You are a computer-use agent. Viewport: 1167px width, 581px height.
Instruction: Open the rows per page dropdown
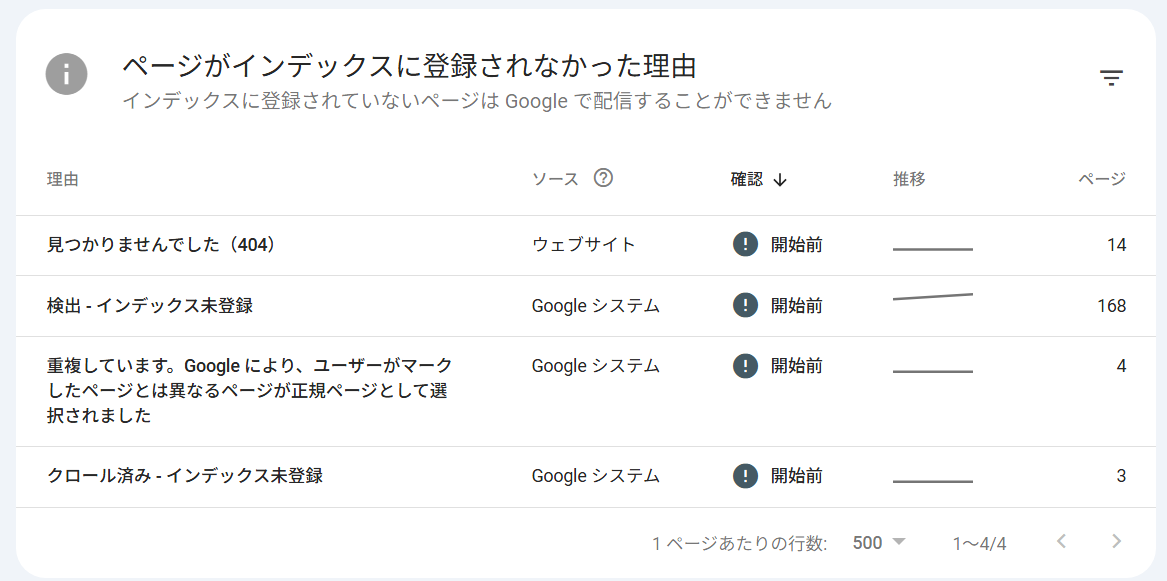[879, 542]
